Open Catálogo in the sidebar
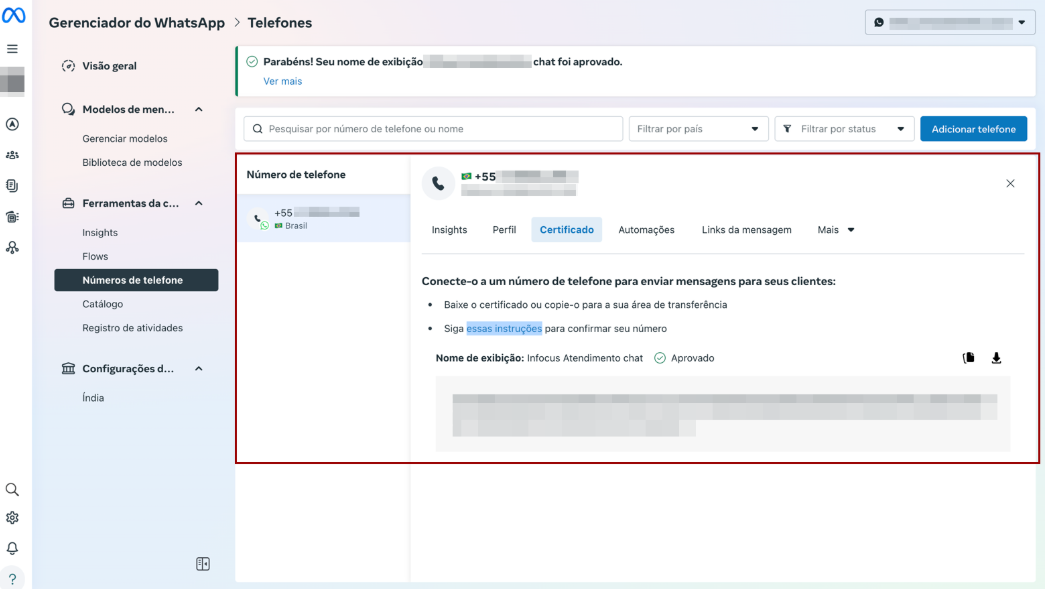Viewport: 1045px width, 589px height. pos(103,304)
